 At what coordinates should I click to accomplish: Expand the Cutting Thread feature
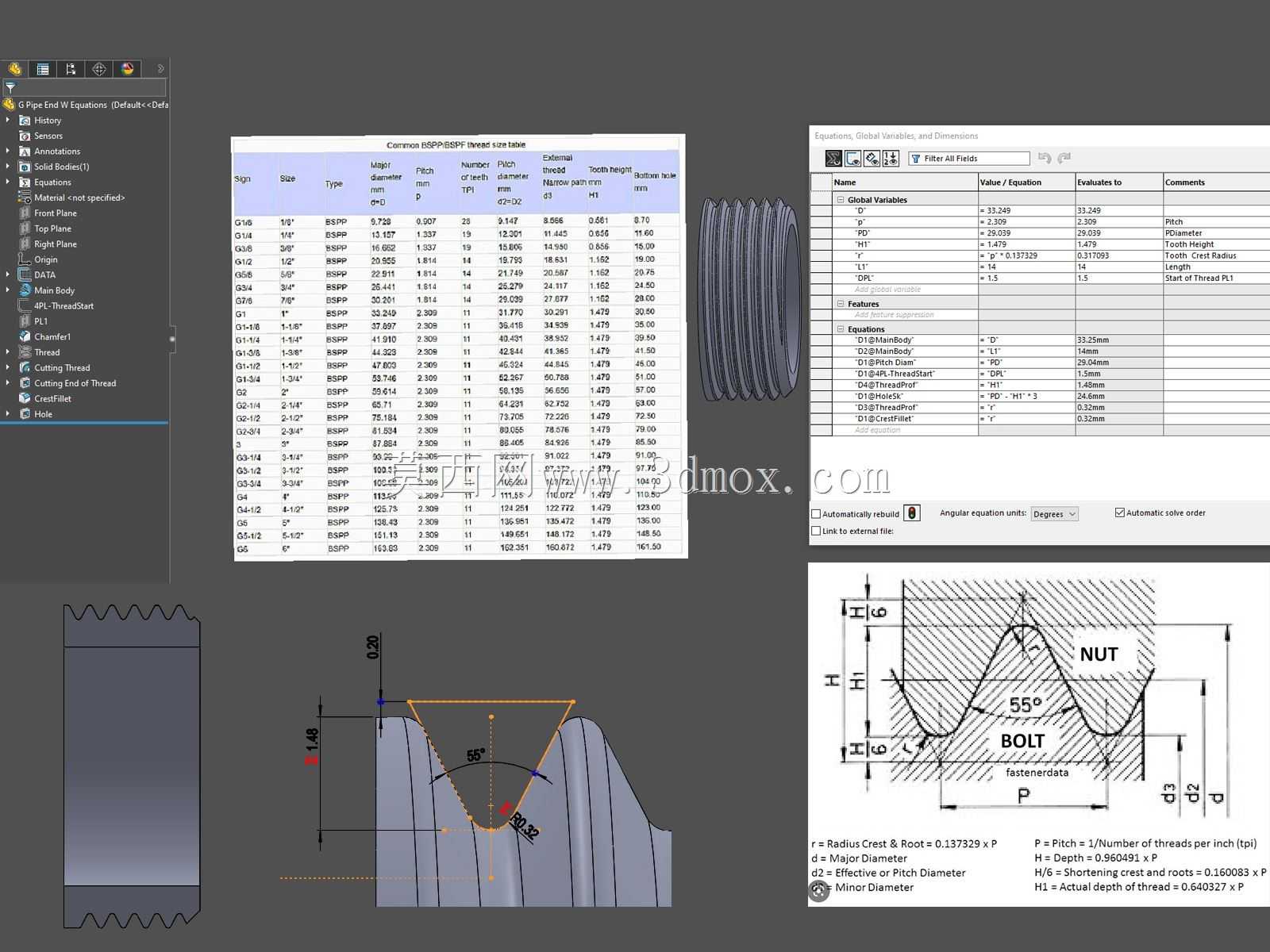[x=8, y=367]
